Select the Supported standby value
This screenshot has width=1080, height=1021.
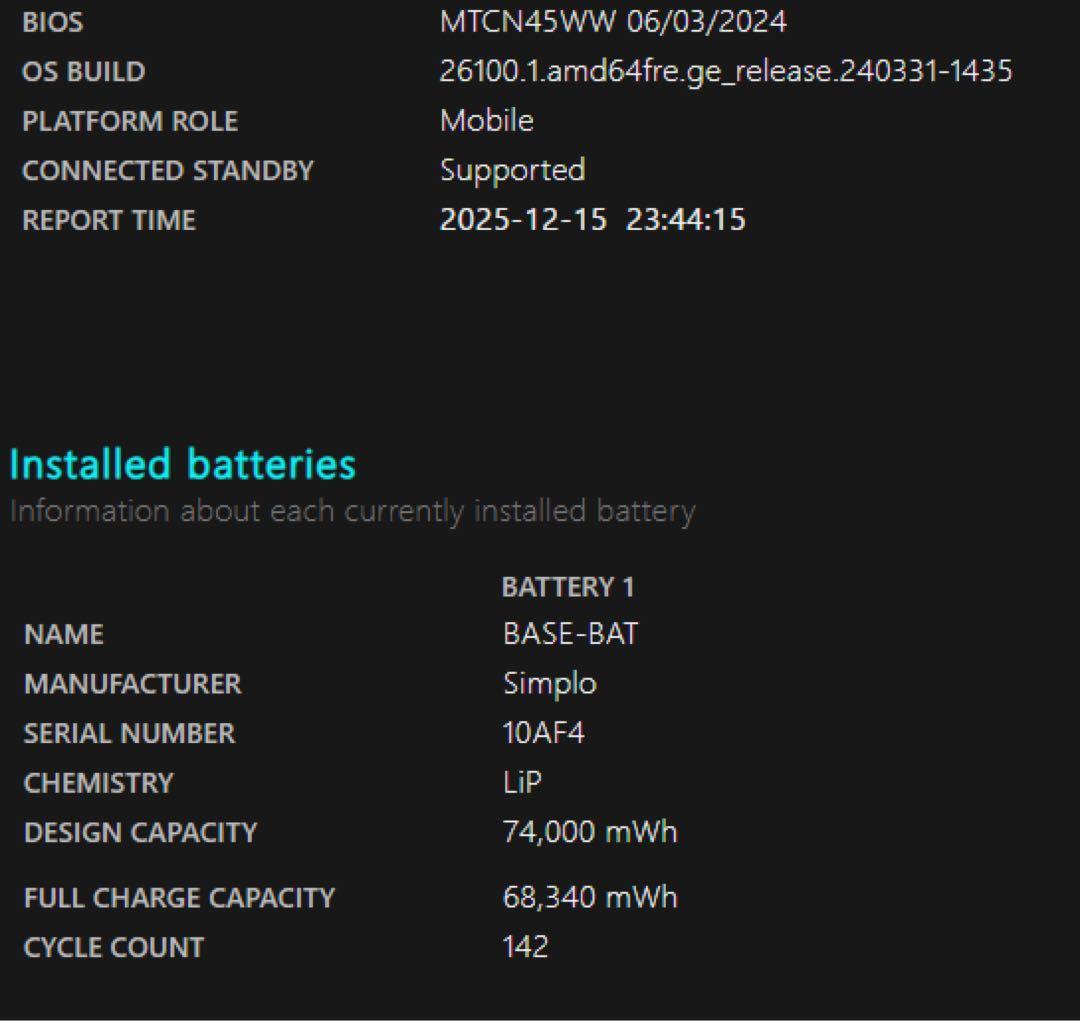pyautogui.click(x=512, y=170)
